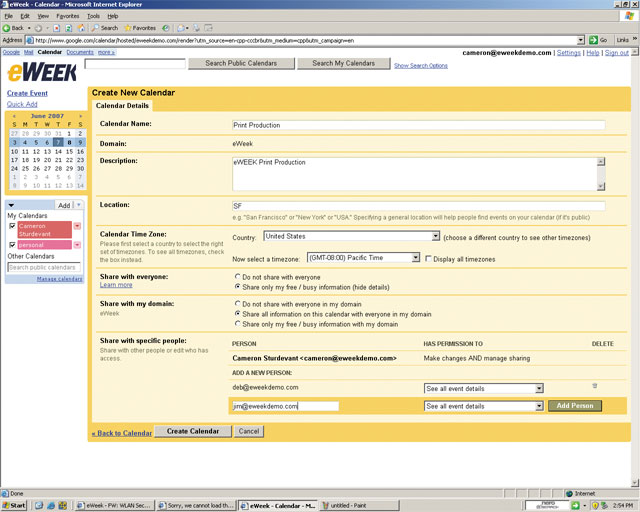Open the History toolbar icon
This screenshot has width=640, height=512.
165,28
